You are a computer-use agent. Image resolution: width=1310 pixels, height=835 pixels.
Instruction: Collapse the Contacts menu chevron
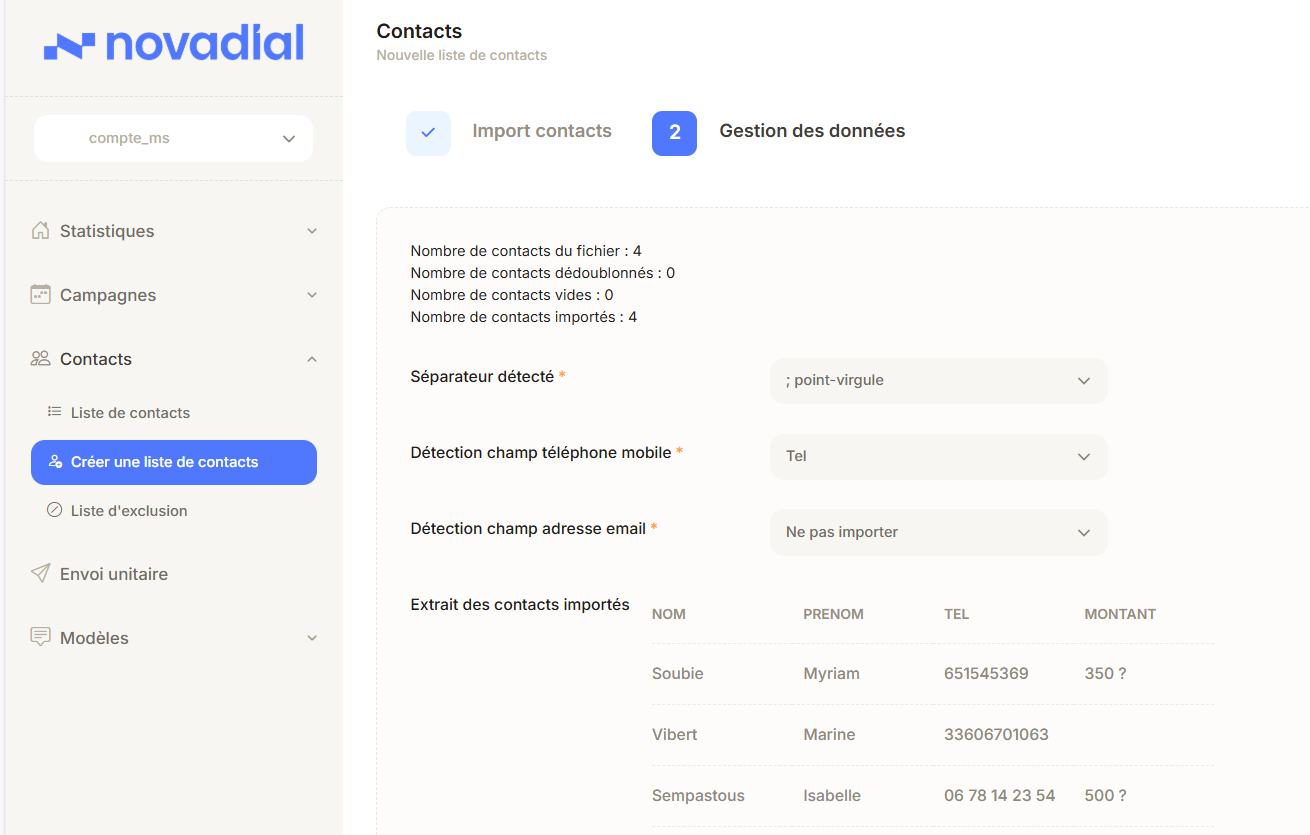pyautogui.click(x=312, y=359)
